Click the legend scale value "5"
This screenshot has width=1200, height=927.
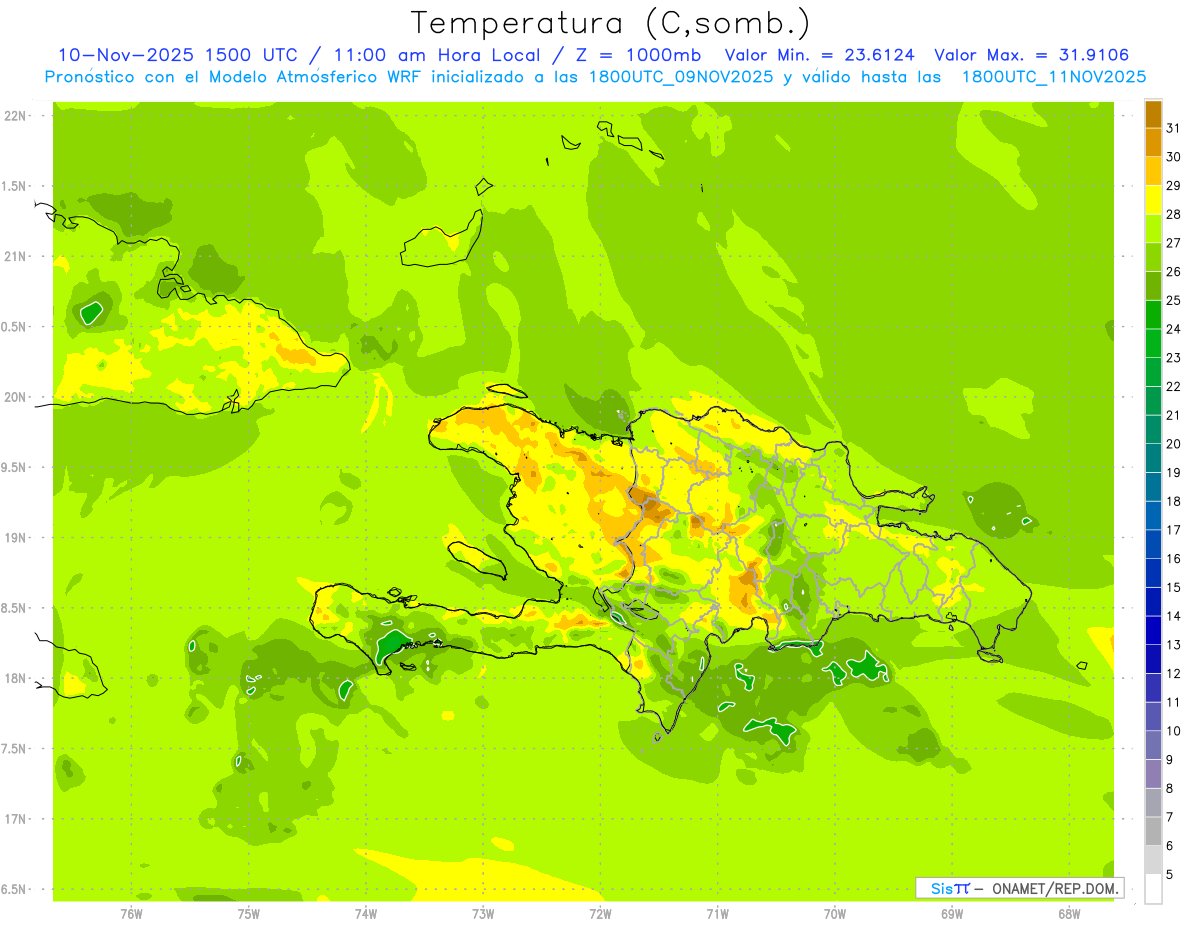click(1170, 875)
